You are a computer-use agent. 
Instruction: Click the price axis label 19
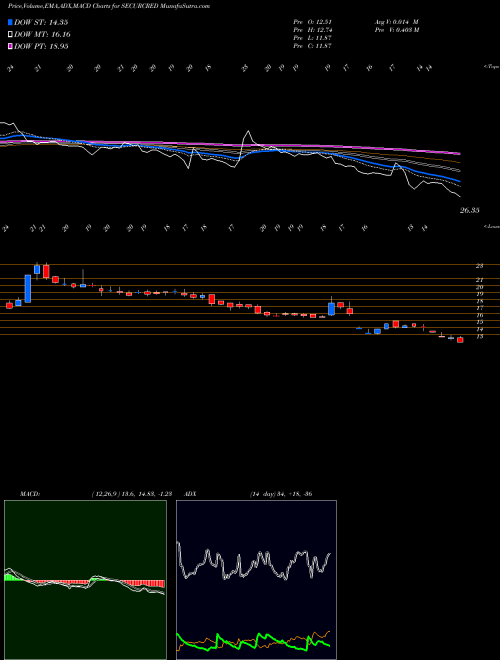[x=479, y=294]
